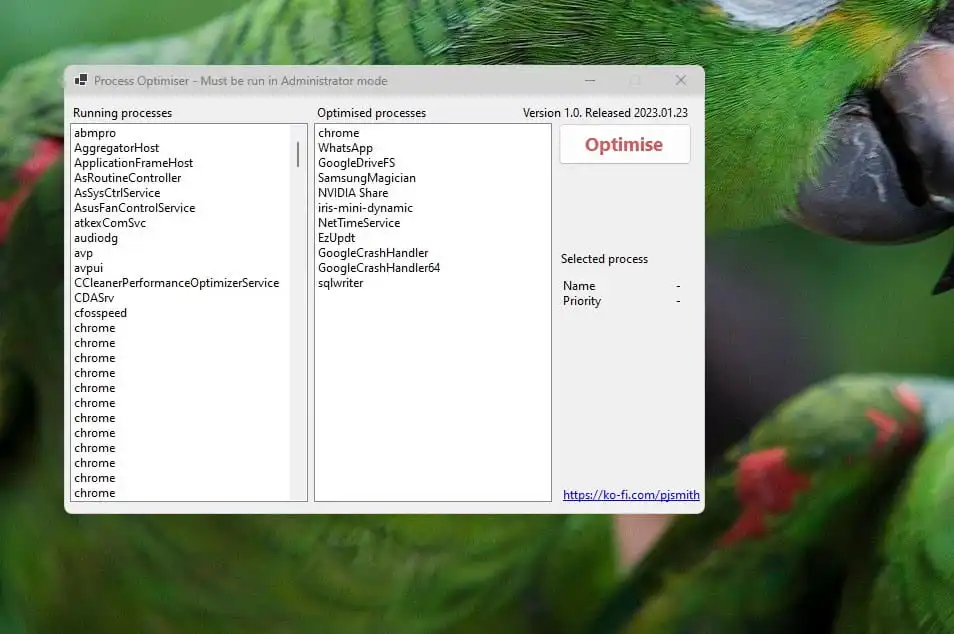This screenshot has height=634, width=954.
Task: Click the Version 1.0 release text
Action: 605,113
